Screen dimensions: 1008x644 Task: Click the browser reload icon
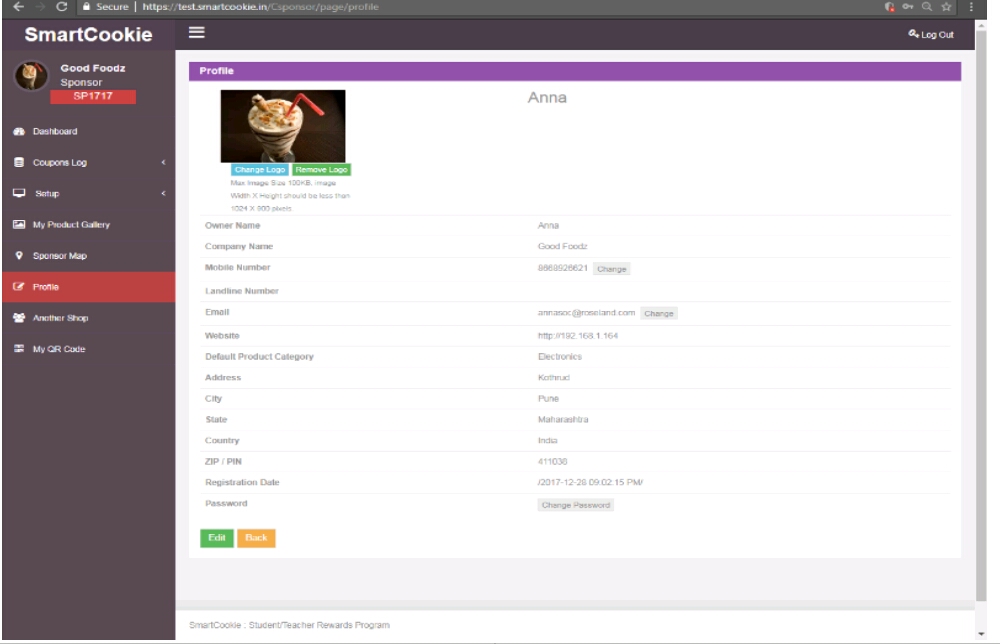coord(50,9)
